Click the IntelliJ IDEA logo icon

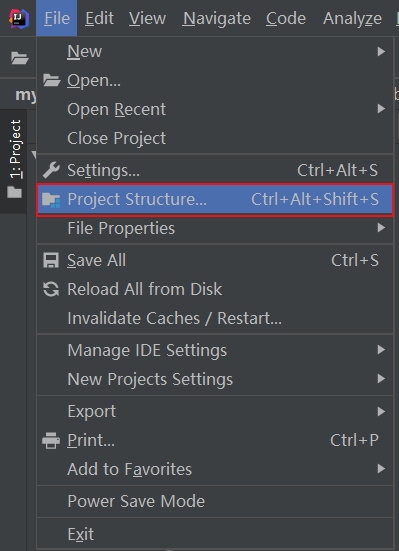(18, 18)
